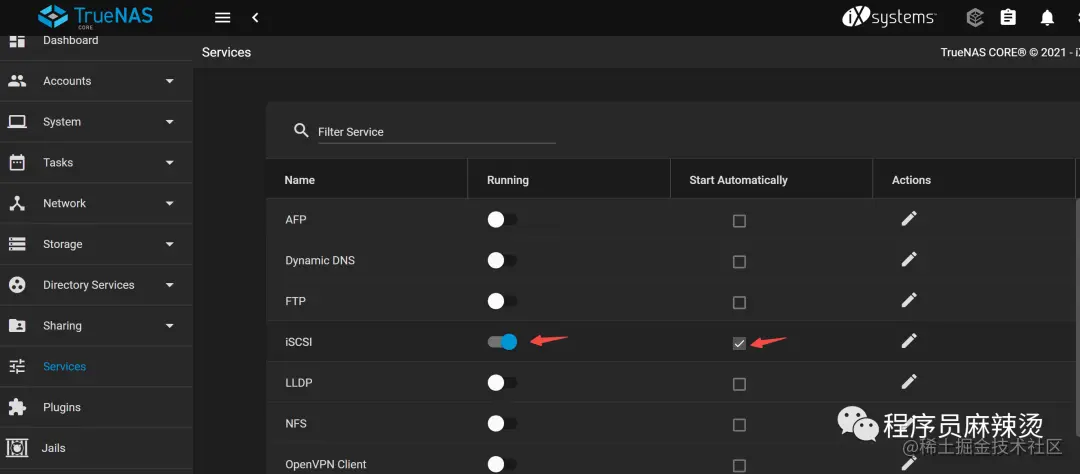Click the Network topology icon
The width and height of the screenshot is (1080, 474).
pyautogui.click(x=17, y=203)
